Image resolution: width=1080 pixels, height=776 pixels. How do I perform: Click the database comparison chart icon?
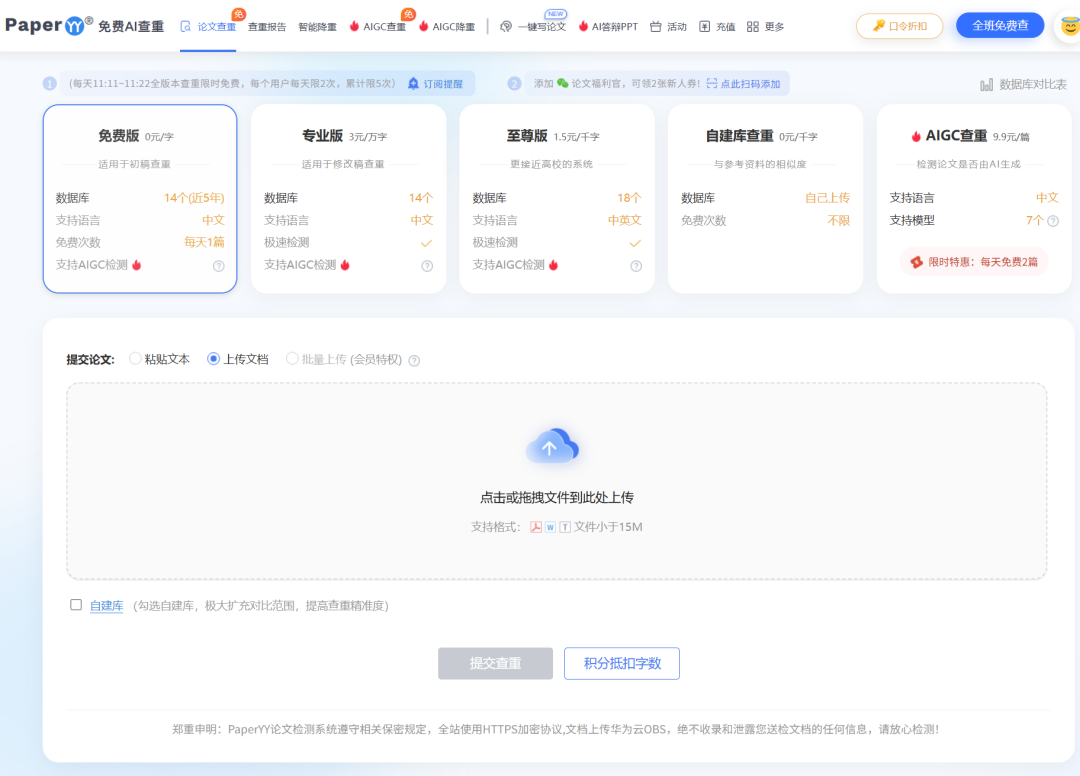point(987,85)
